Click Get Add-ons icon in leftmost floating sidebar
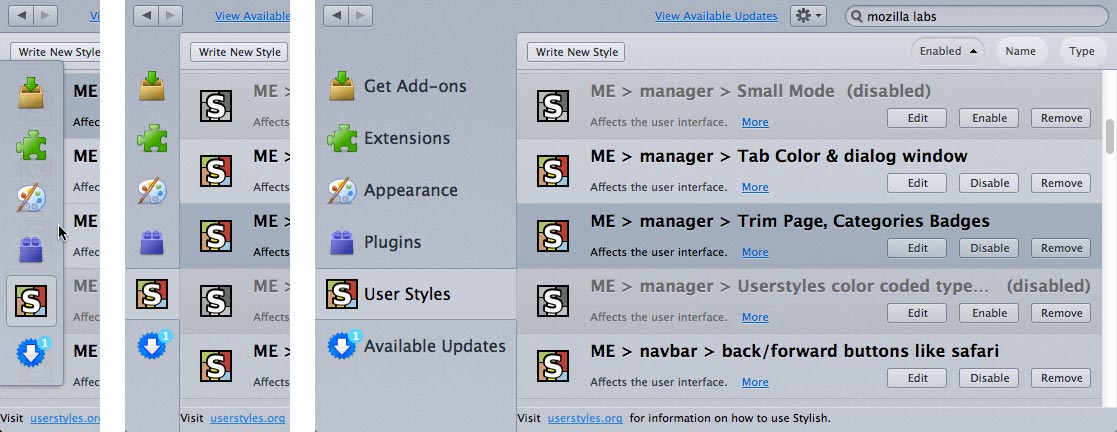The height and width of the screenshot is (432, 1117). [31, 92]
